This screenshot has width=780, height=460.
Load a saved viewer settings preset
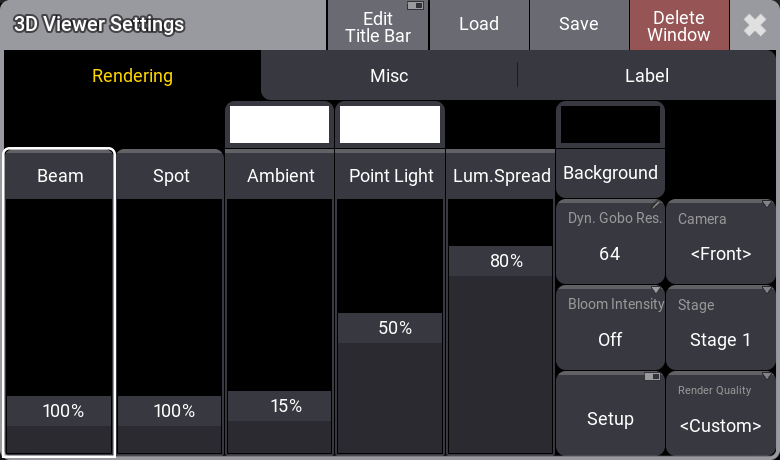click(478, 25)
